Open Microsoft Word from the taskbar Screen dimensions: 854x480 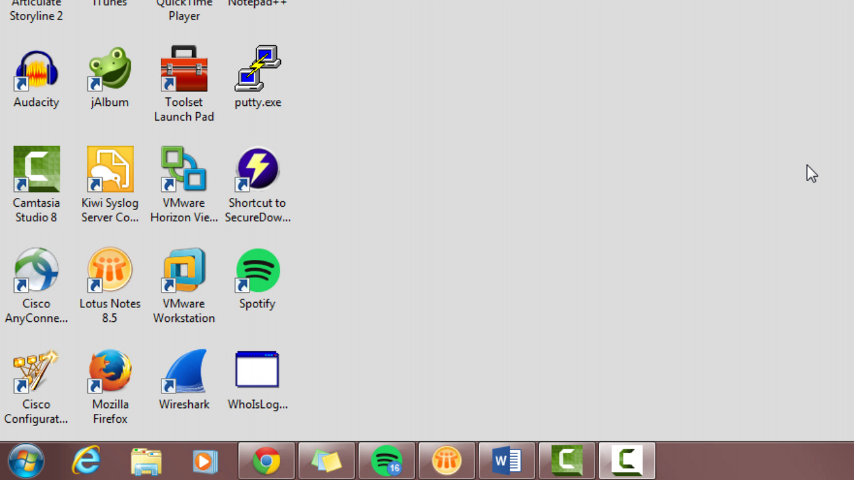pyautogui.click(x=506, y=461)
